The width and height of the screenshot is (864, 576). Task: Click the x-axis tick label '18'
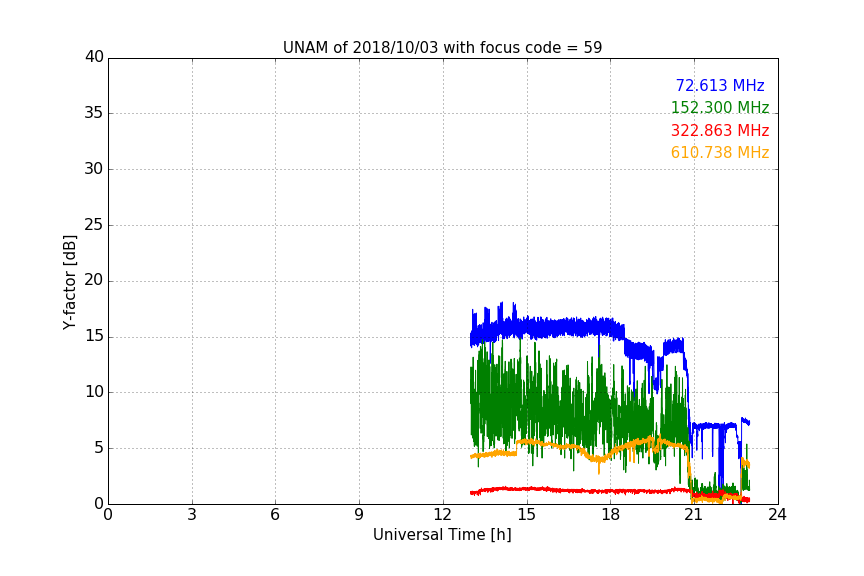pyautogui.click(x=611, y=515)
